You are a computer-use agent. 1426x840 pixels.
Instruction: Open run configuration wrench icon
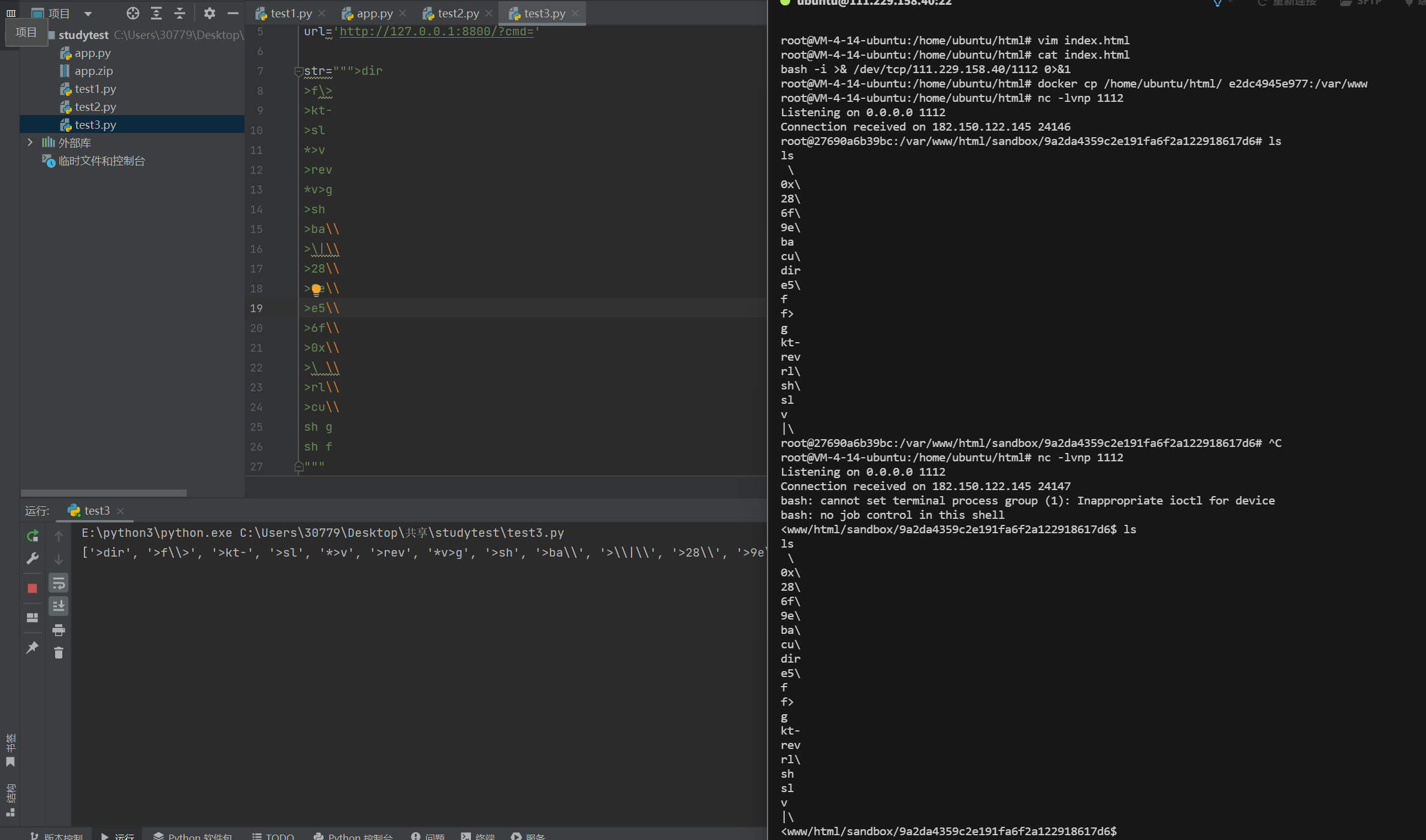click(x=33, y=558)
